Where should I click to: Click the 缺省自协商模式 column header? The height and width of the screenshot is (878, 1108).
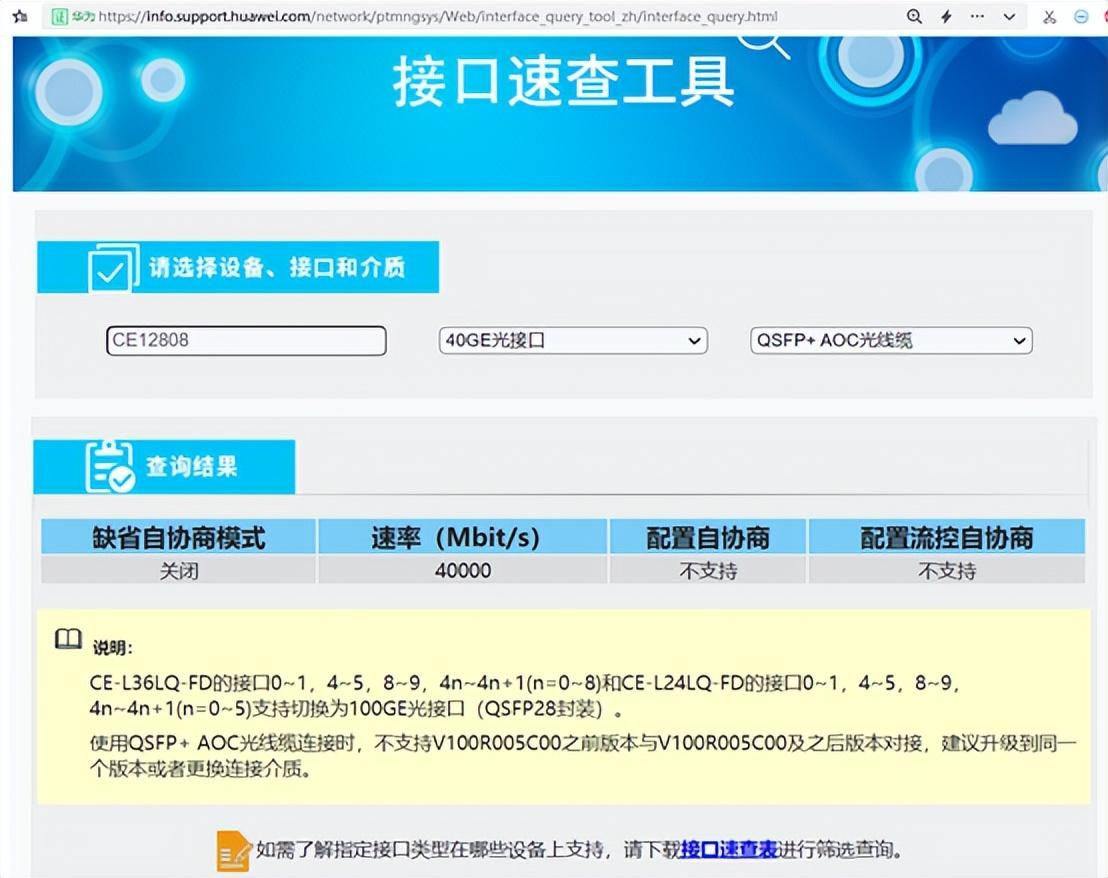coord(178,538)
